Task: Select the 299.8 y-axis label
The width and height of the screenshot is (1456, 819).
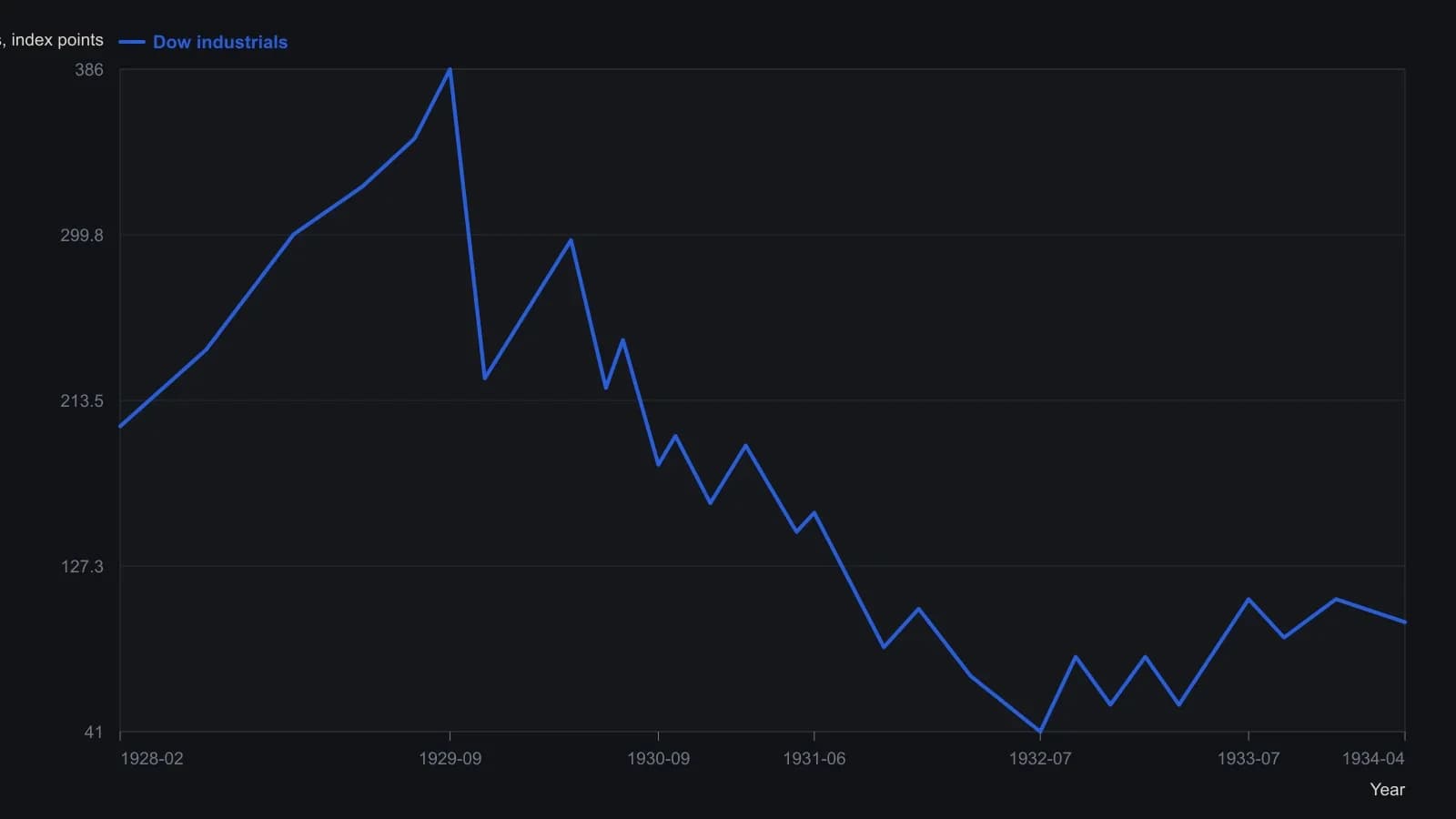Action: [x=82, y=236]
